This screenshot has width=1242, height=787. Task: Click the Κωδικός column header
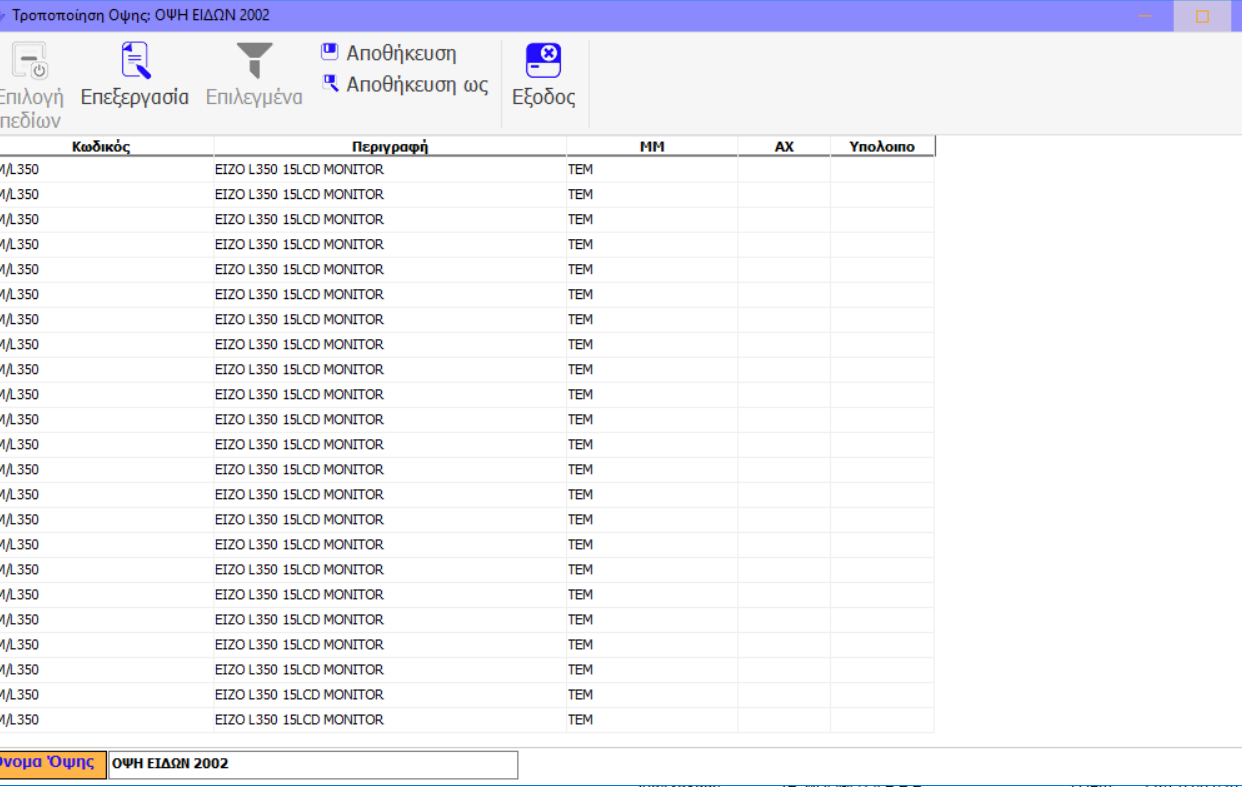click(x=101, y=147)
